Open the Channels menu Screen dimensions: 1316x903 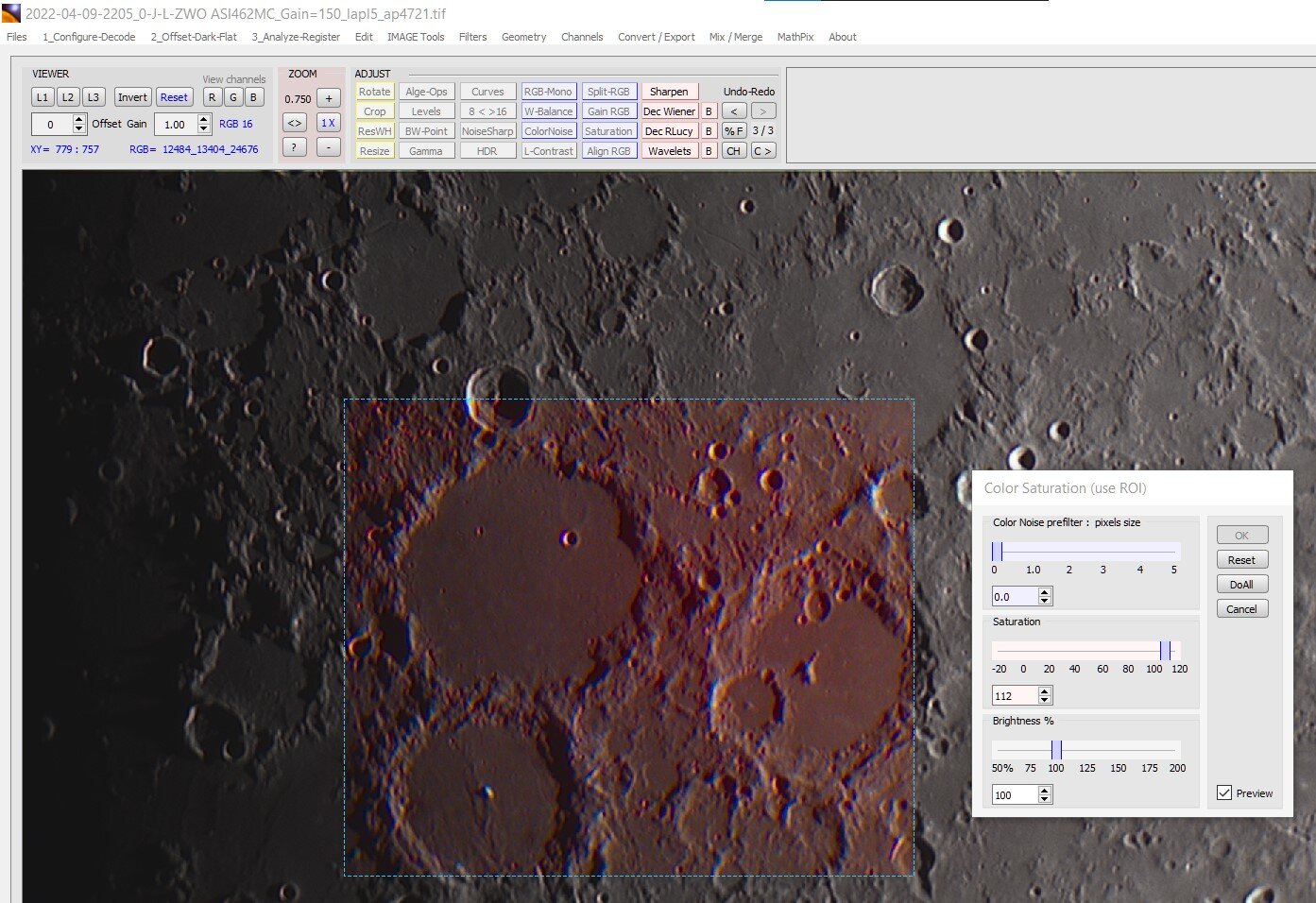click(x=582, y=37)
